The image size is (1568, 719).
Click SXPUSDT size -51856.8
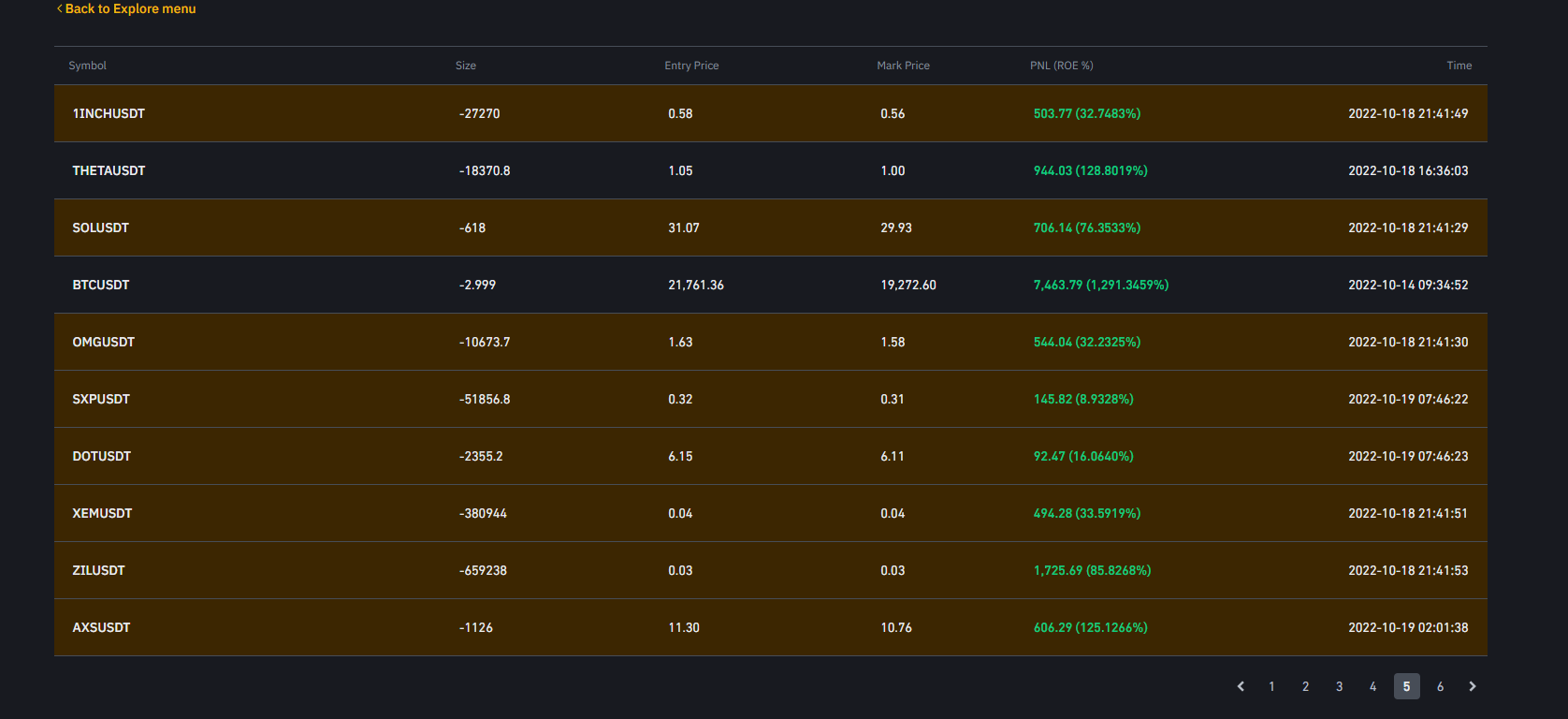coord(485,399)
